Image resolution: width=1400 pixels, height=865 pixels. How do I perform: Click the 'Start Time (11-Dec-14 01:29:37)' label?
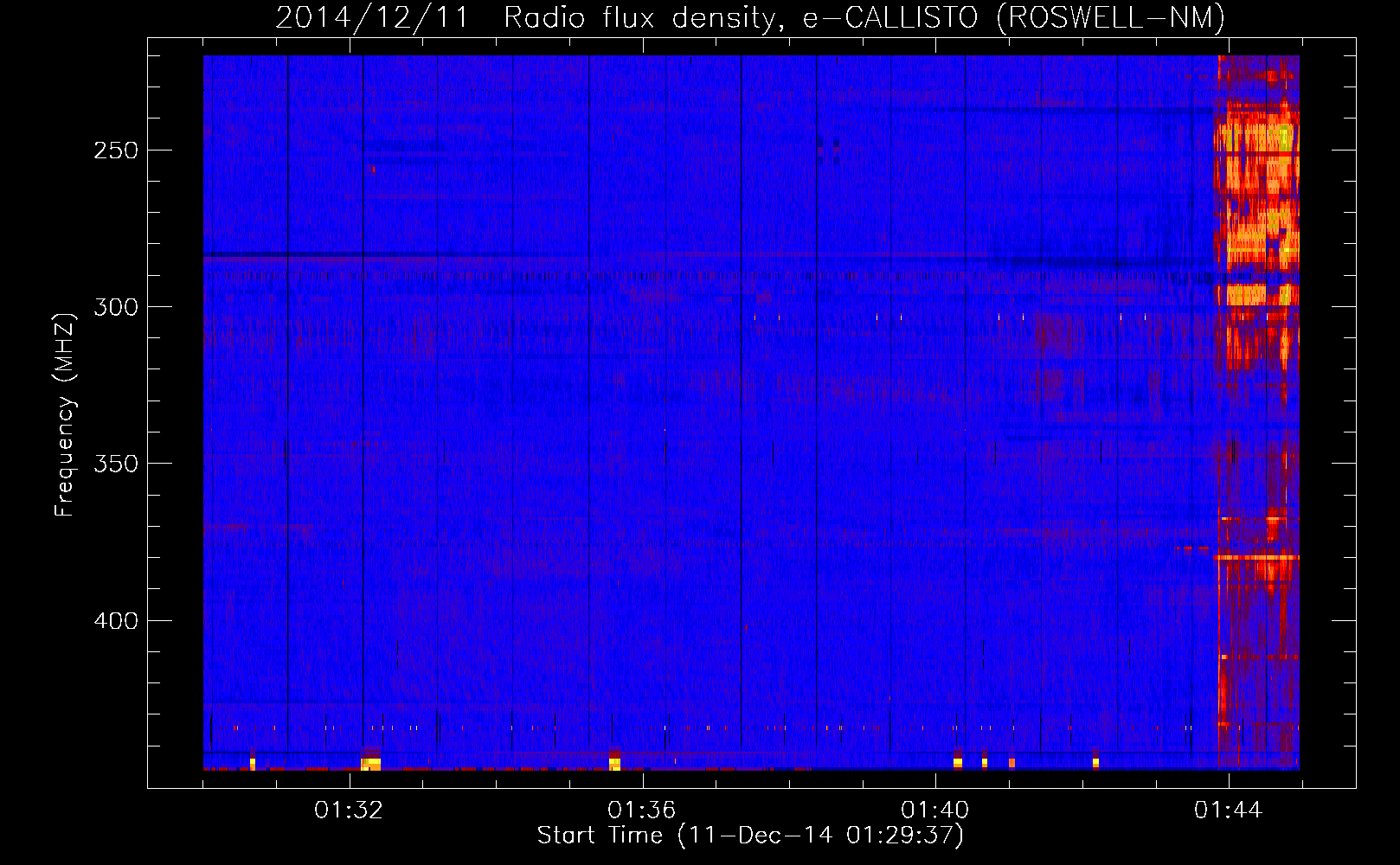750,836
